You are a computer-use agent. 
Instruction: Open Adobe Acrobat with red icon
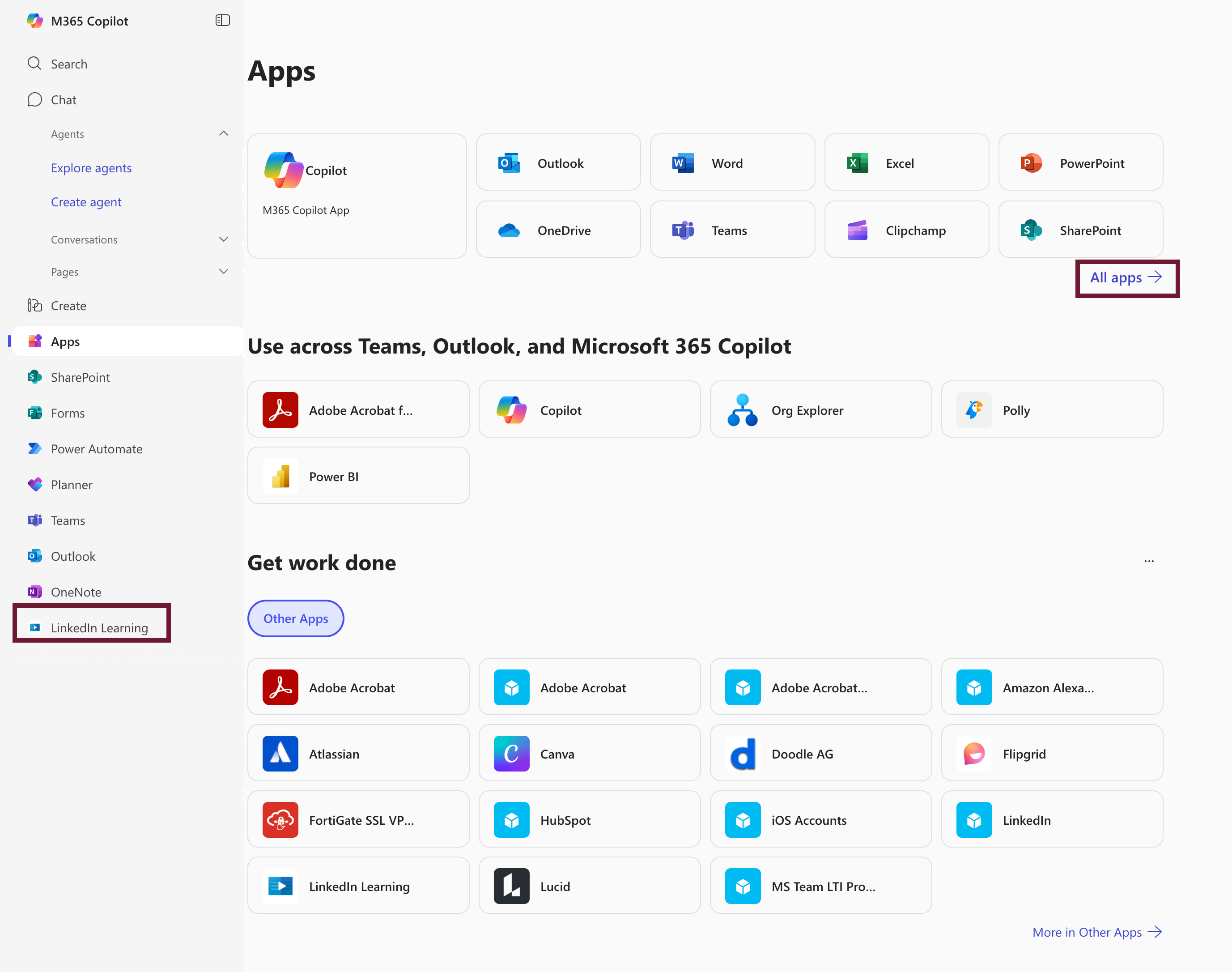coord(358,687)
